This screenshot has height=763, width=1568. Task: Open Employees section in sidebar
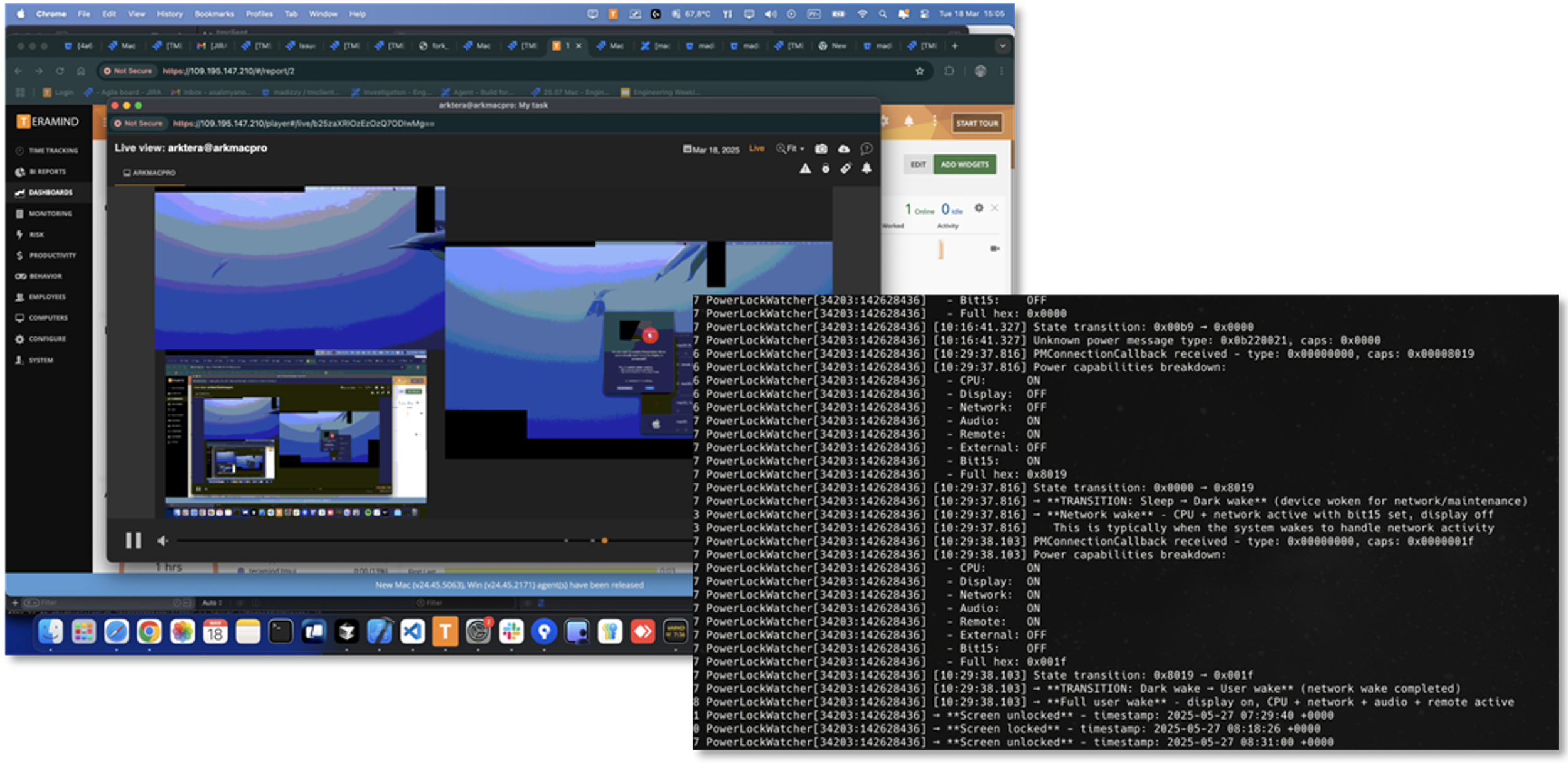tap(41, 297)
